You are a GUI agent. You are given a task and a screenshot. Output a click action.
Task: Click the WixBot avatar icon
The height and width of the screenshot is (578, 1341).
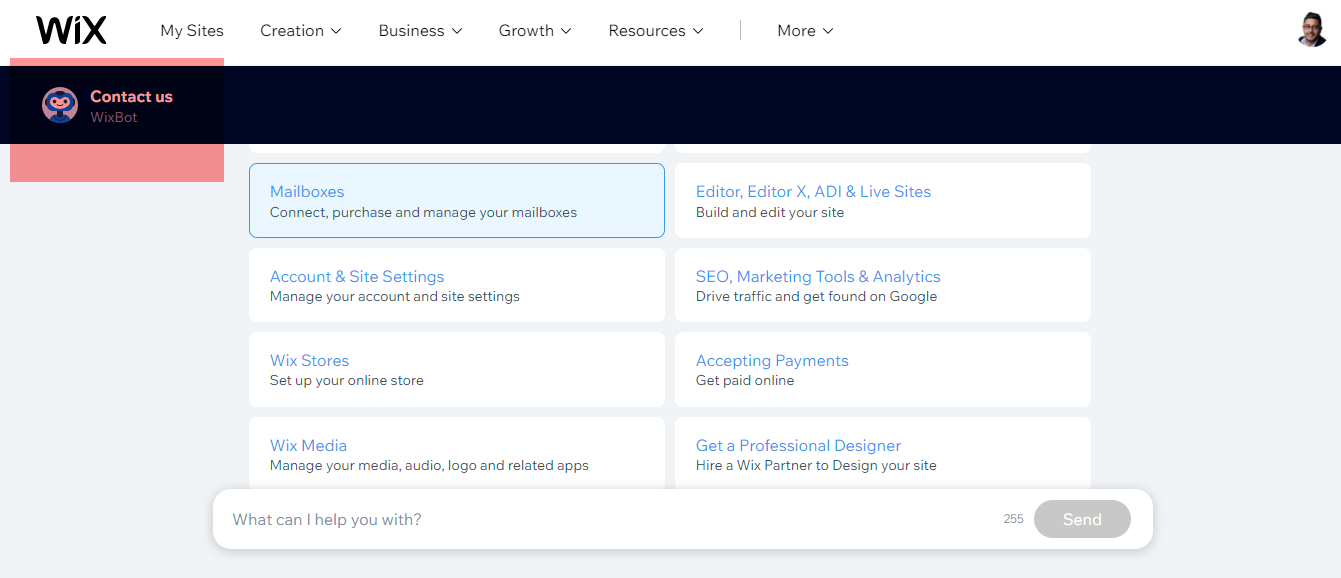(x=60, y=105)
